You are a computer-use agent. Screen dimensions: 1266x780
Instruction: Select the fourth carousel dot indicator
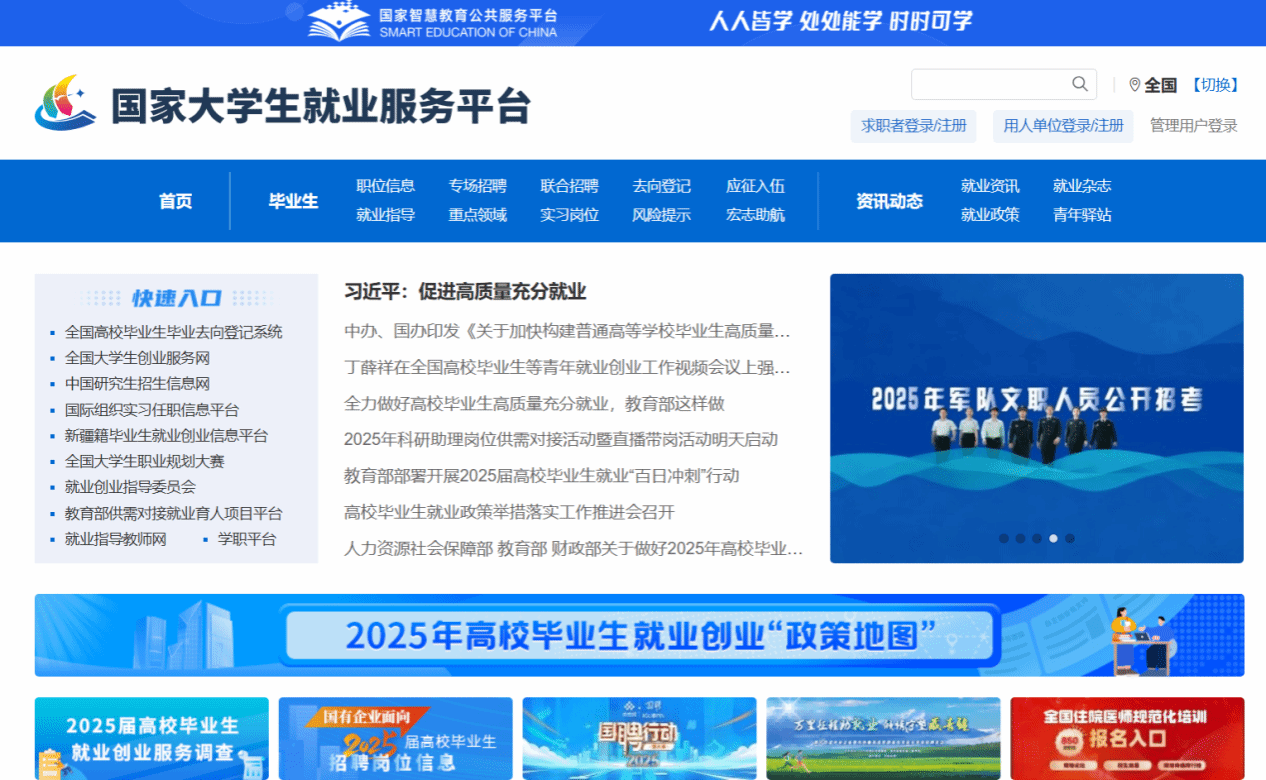(1053, 538)
